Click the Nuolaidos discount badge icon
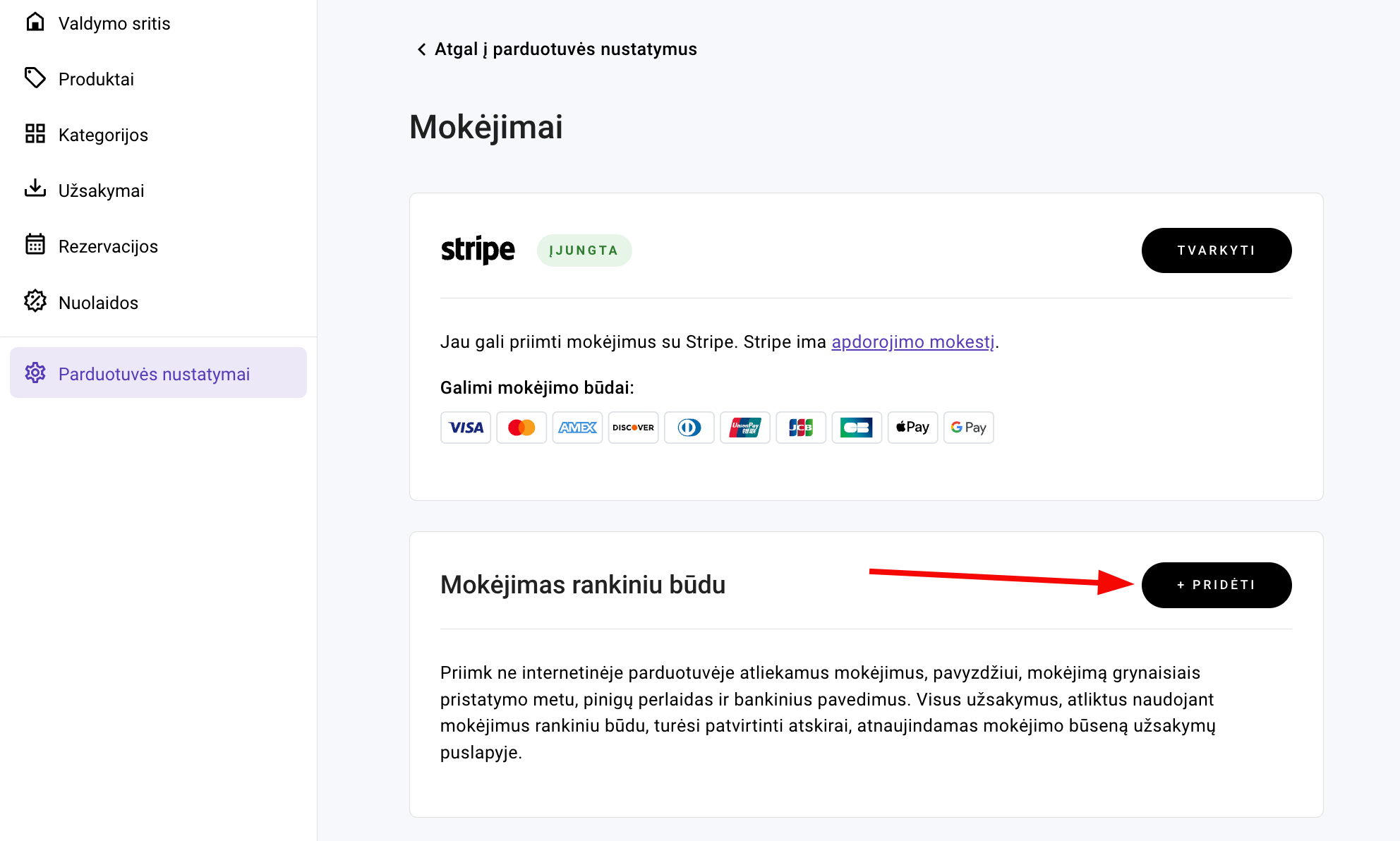 click(35, 301)
